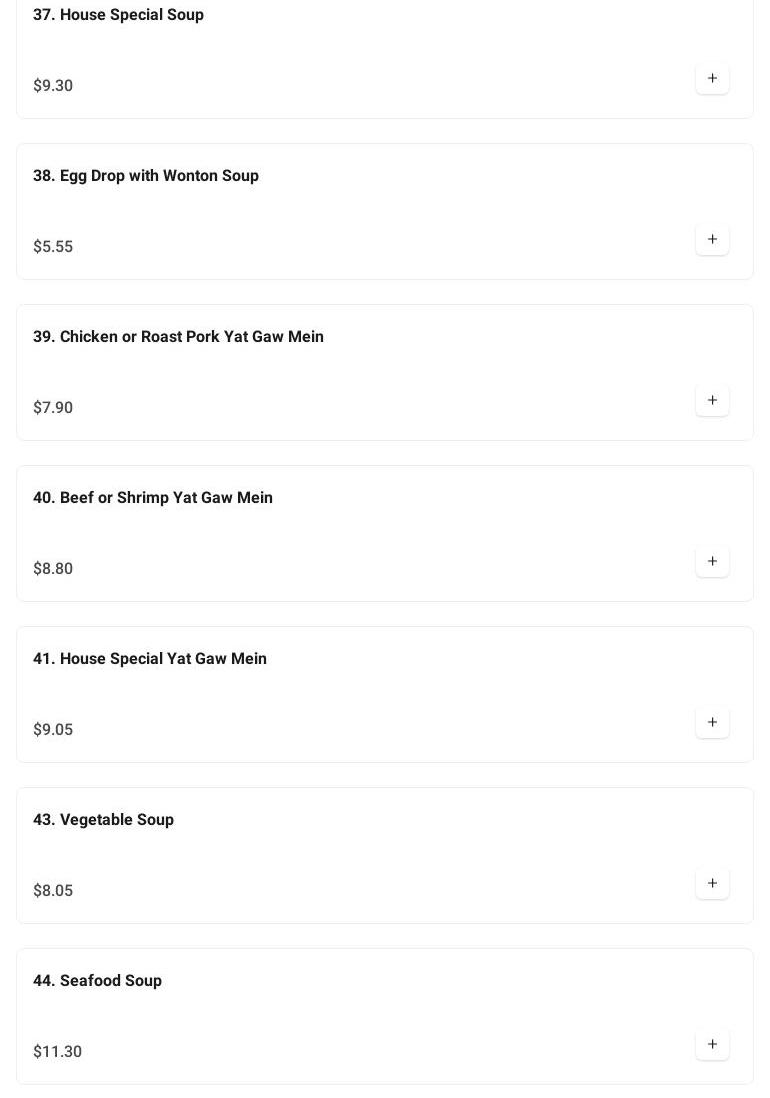Add Vegetable Soup to the order
Viewport: 770px width, 1098px height.
[x=712, y=884]
